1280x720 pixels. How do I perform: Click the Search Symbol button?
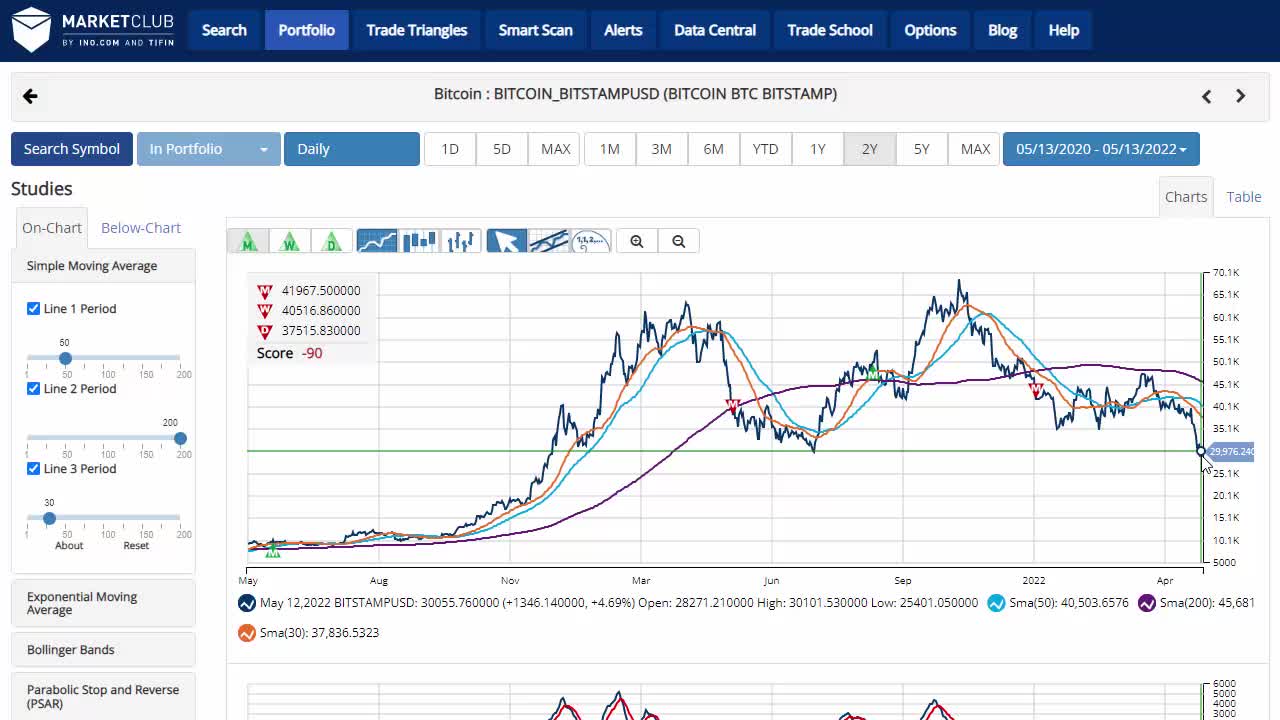72,149
